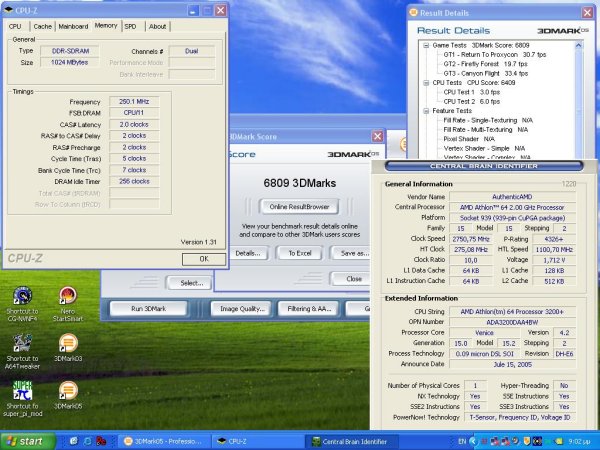Click the Channels # Dual field
The width and height of the screenshot is (600, 450).
point(192,51)
